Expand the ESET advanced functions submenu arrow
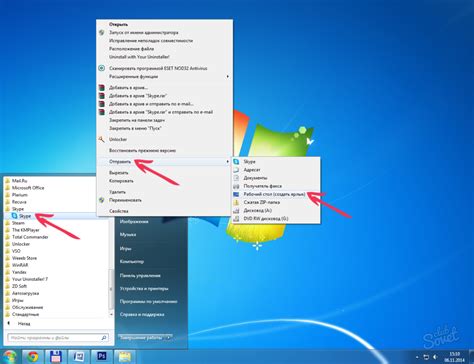The image size is (474, 364). point(228,77)
